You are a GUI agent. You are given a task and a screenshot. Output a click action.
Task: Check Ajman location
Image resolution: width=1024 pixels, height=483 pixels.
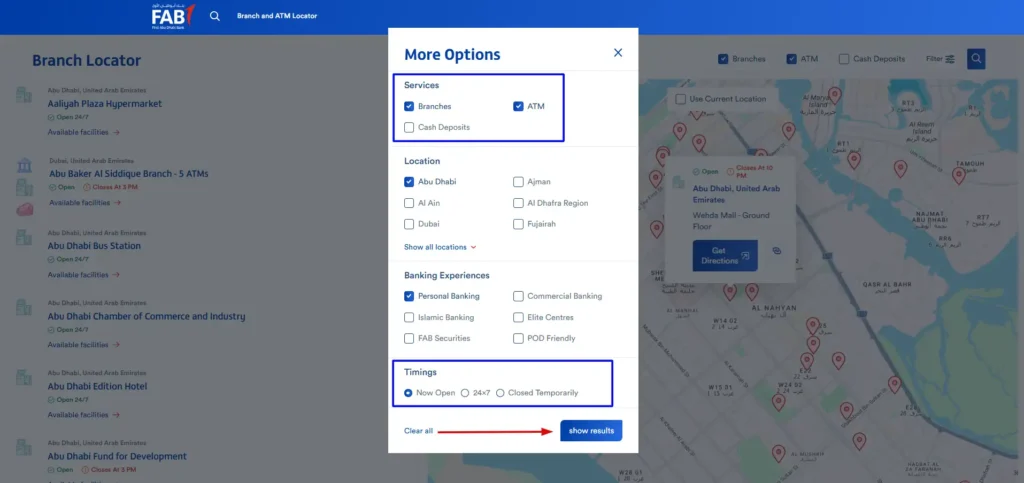click(x=518, y=181)
